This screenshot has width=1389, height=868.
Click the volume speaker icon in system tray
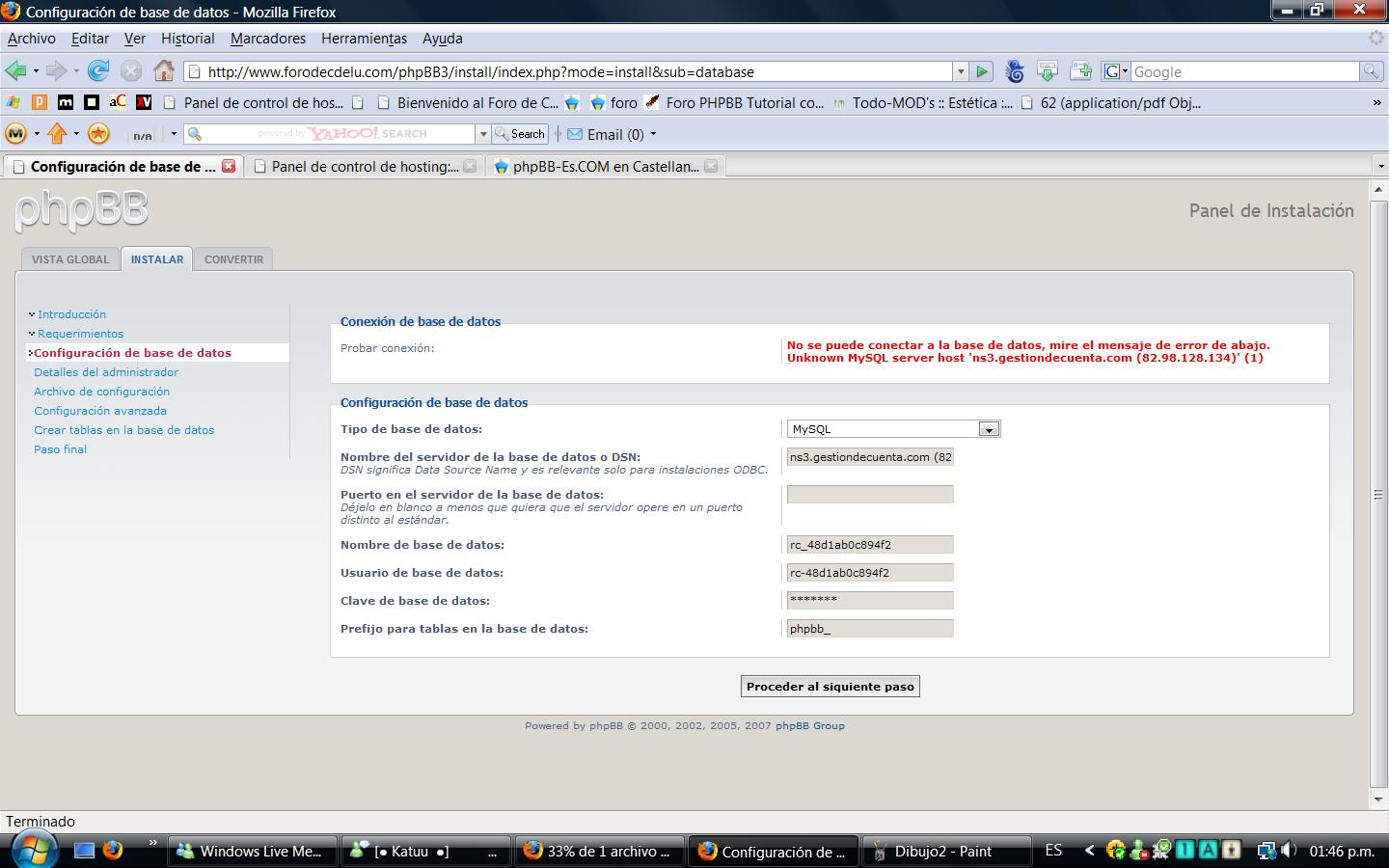pyautogui.click(x=1289, y=851)
